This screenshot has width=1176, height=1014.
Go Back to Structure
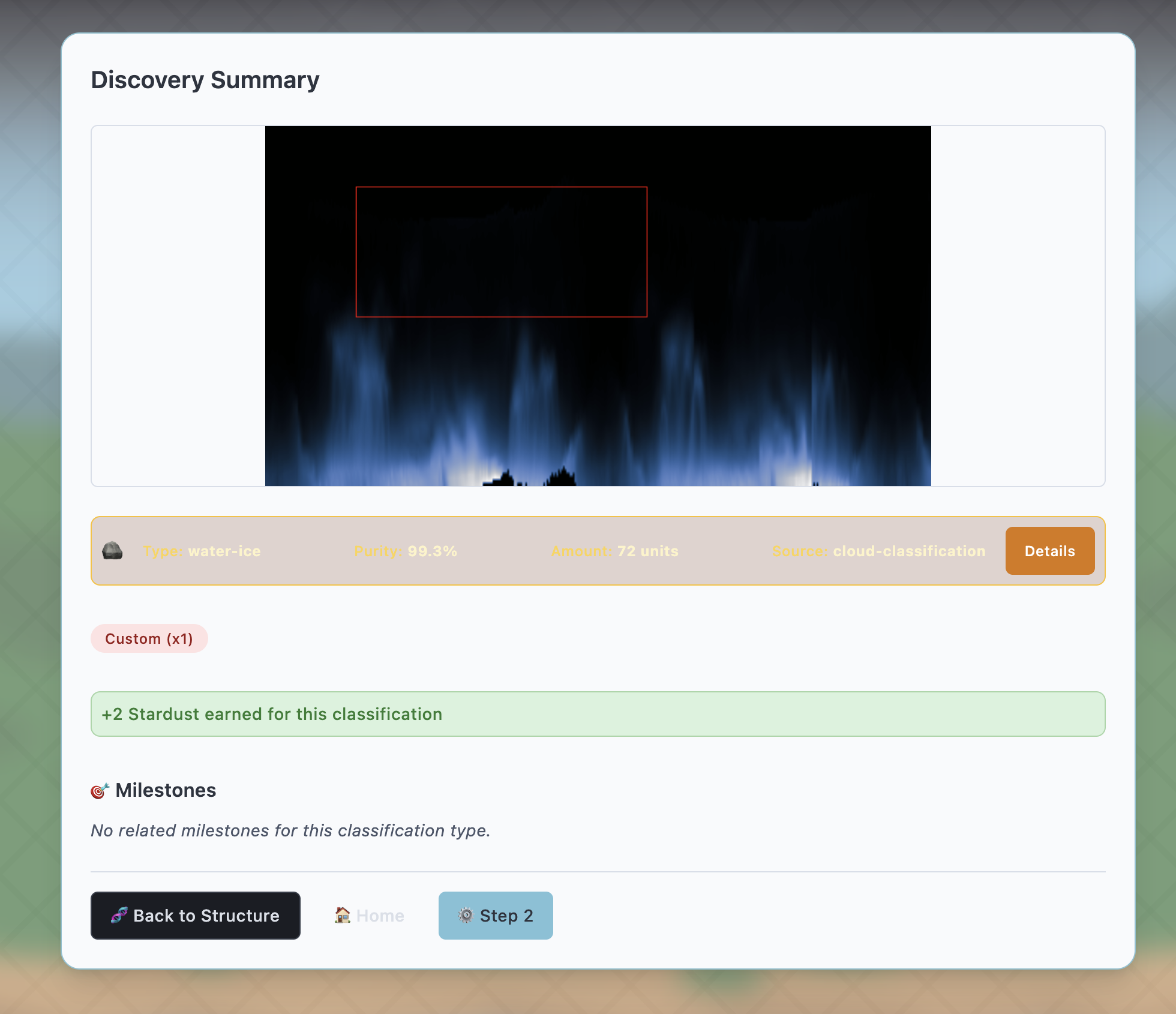coord(196,916)
